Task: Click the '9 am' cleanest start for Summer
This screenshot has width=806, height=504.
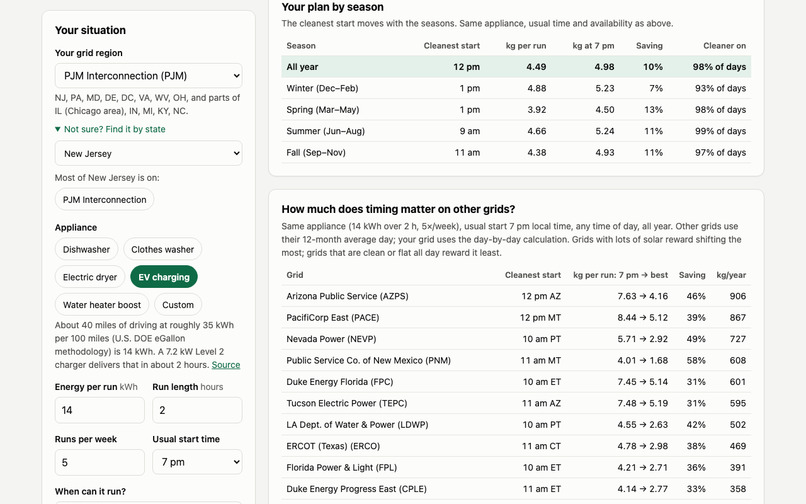Action: click(x=470, y=131)
